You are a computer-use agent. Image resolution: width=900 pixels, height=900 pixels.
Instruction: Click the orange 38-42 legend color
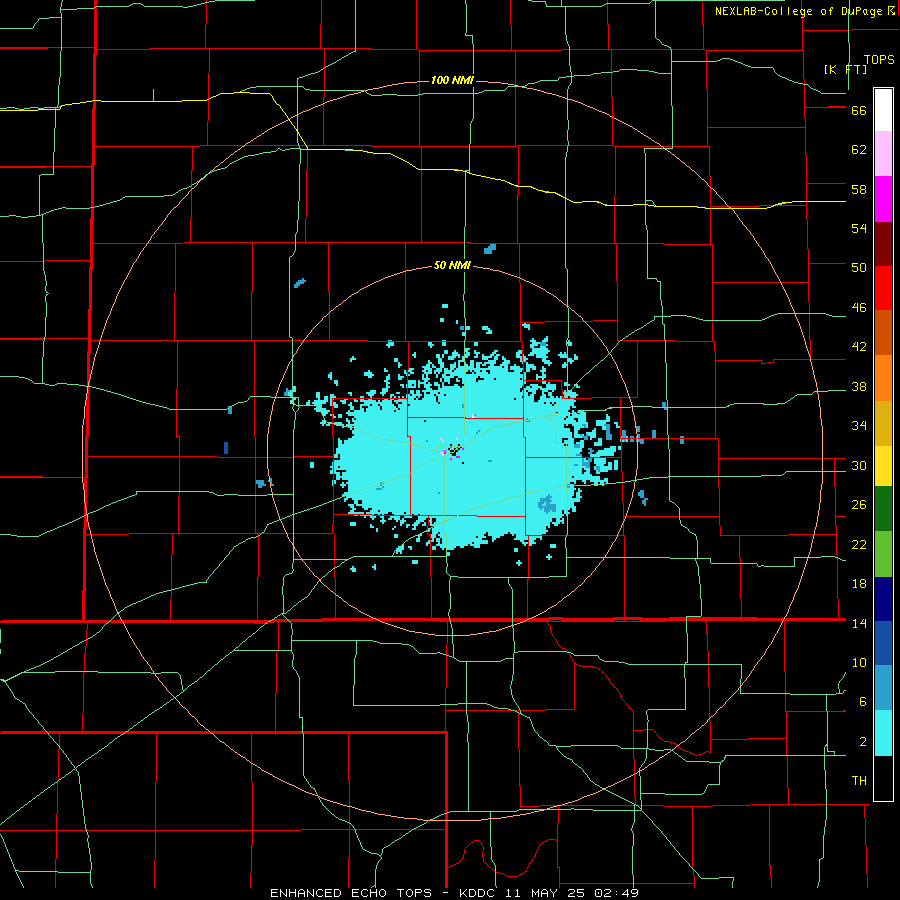tap(883, 378)
